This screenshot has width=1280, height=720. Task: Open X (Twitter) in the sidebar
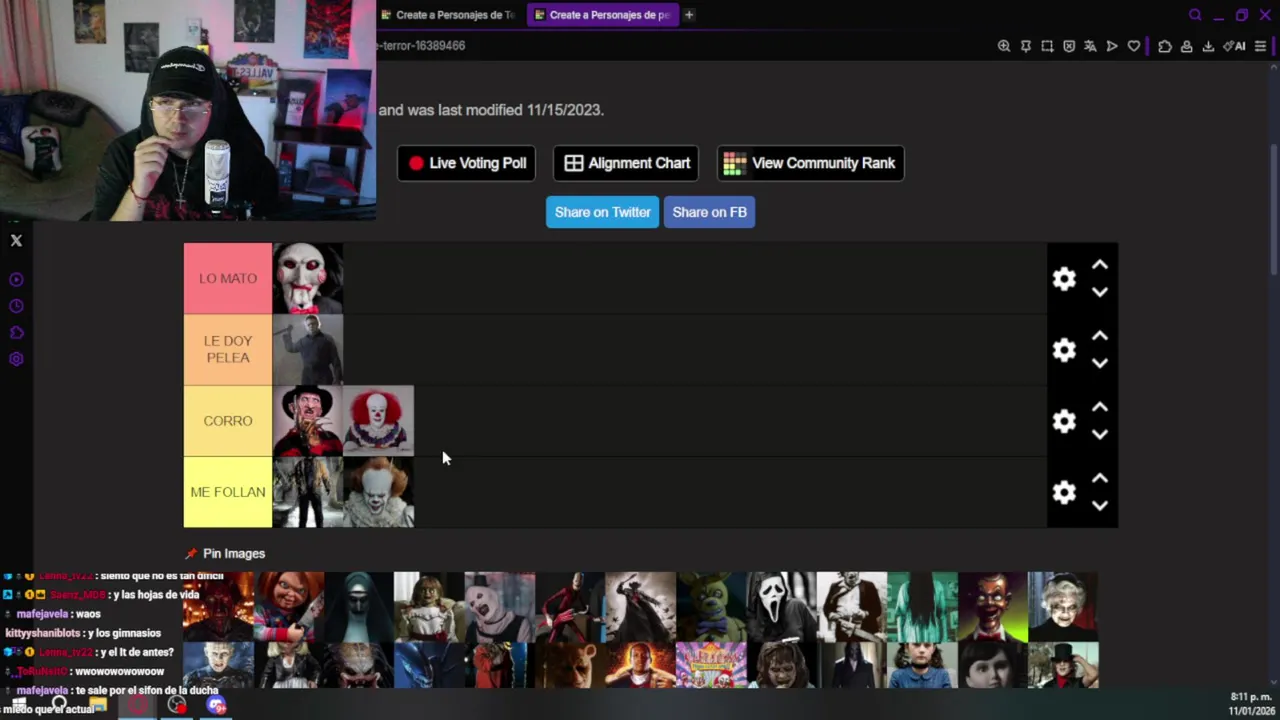(16, 240)
